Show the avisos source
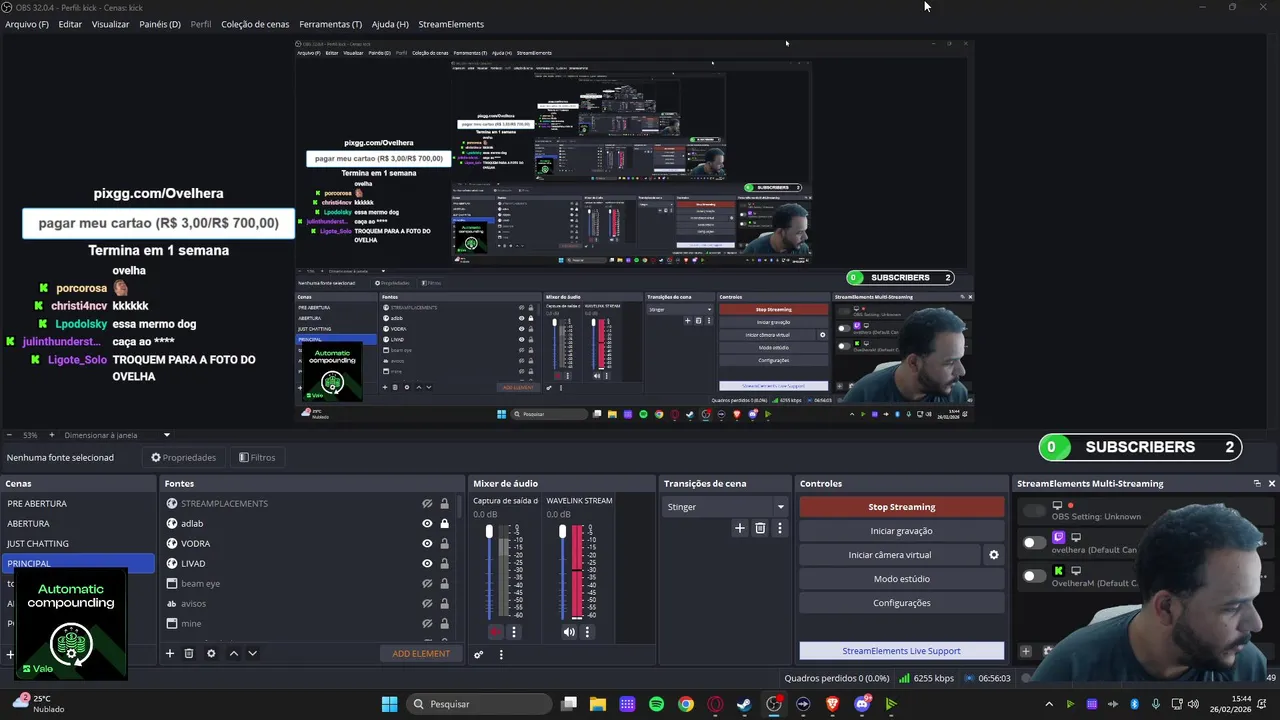The width and height of the screenshot is (1280, 720). [427, 603]
